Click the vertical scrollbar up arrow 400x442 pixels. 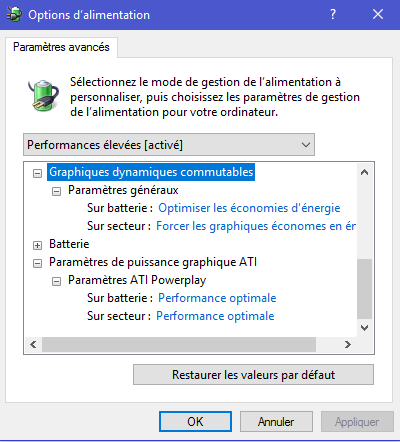(x=364, y=172)
